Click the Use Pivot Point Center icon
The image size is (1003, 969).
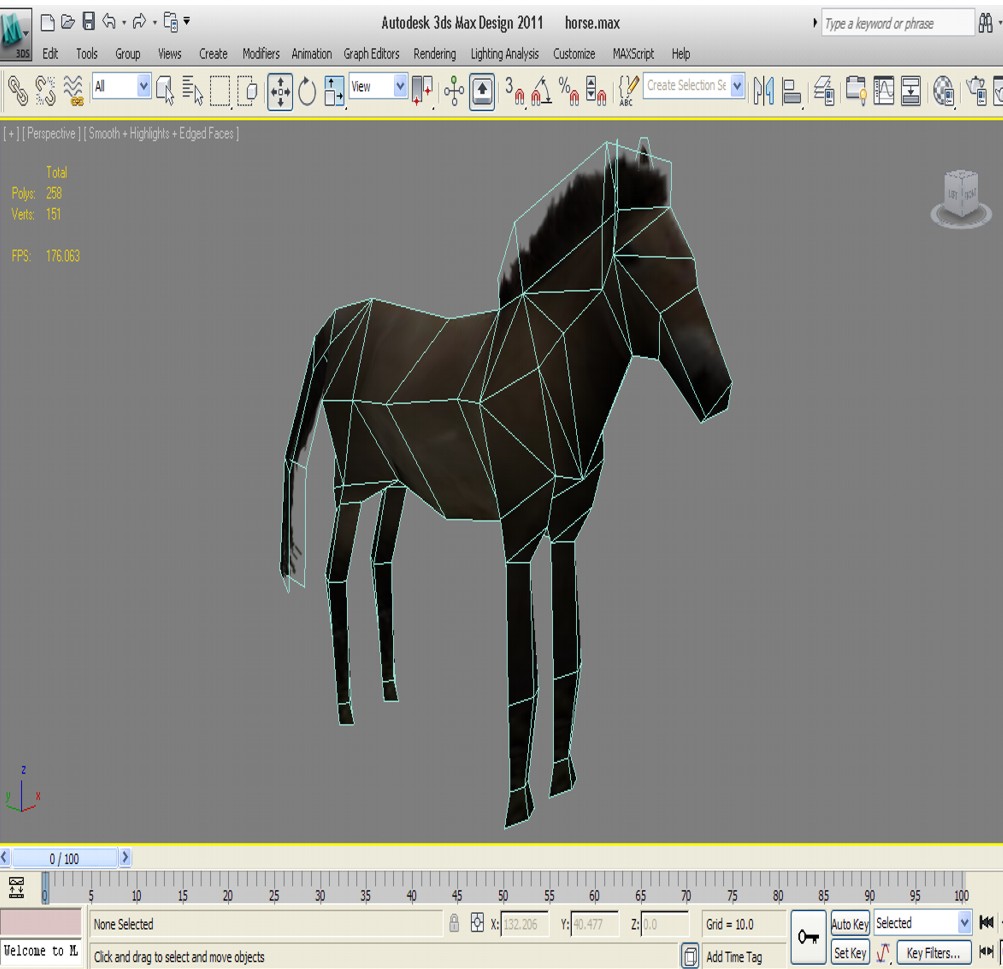(x=422, y=91)
